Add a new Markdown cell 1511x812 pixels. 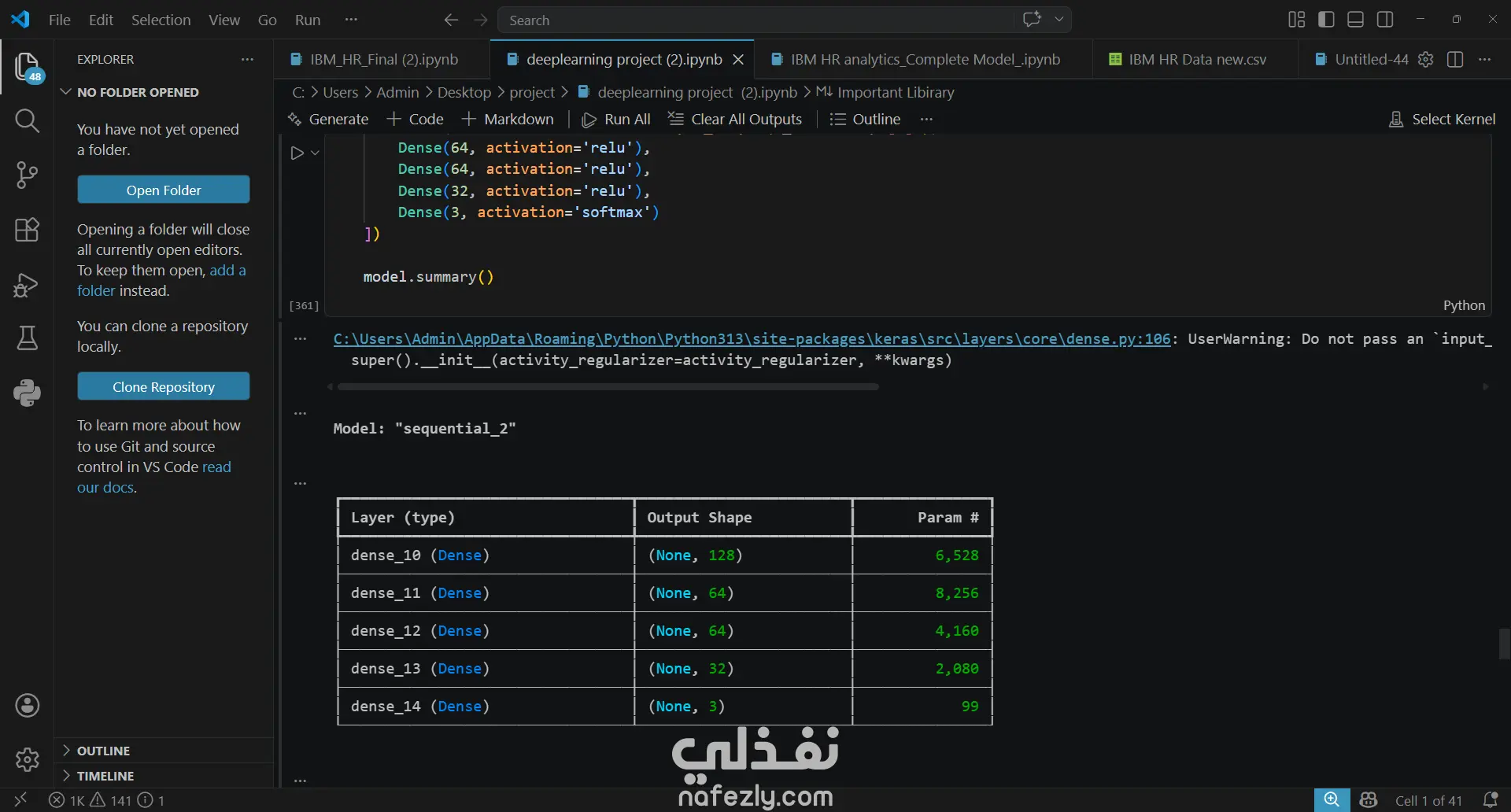coord(508,120)
